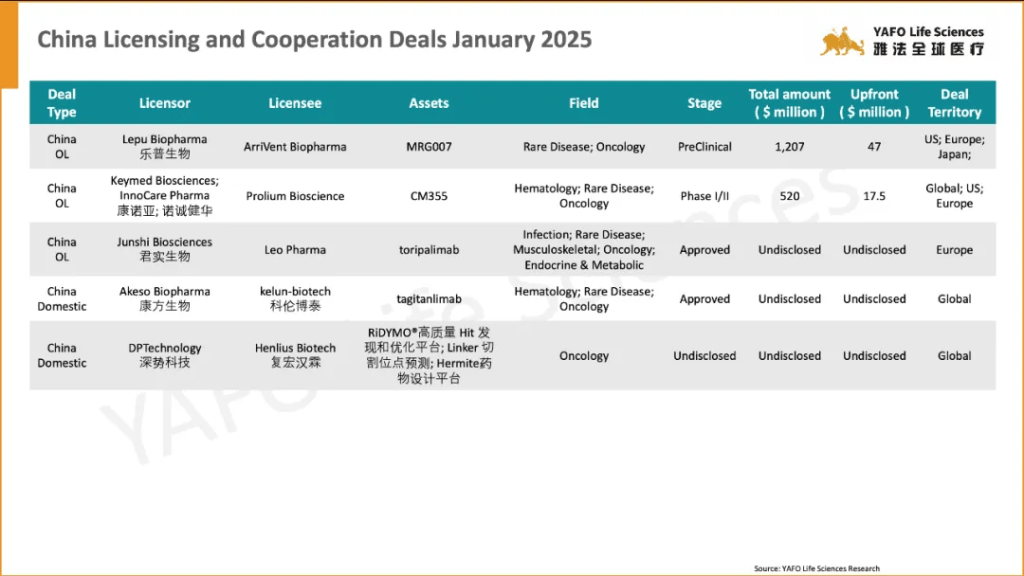Click the source citation text at bottom
1024x576 pixels.
click(817, 568)
